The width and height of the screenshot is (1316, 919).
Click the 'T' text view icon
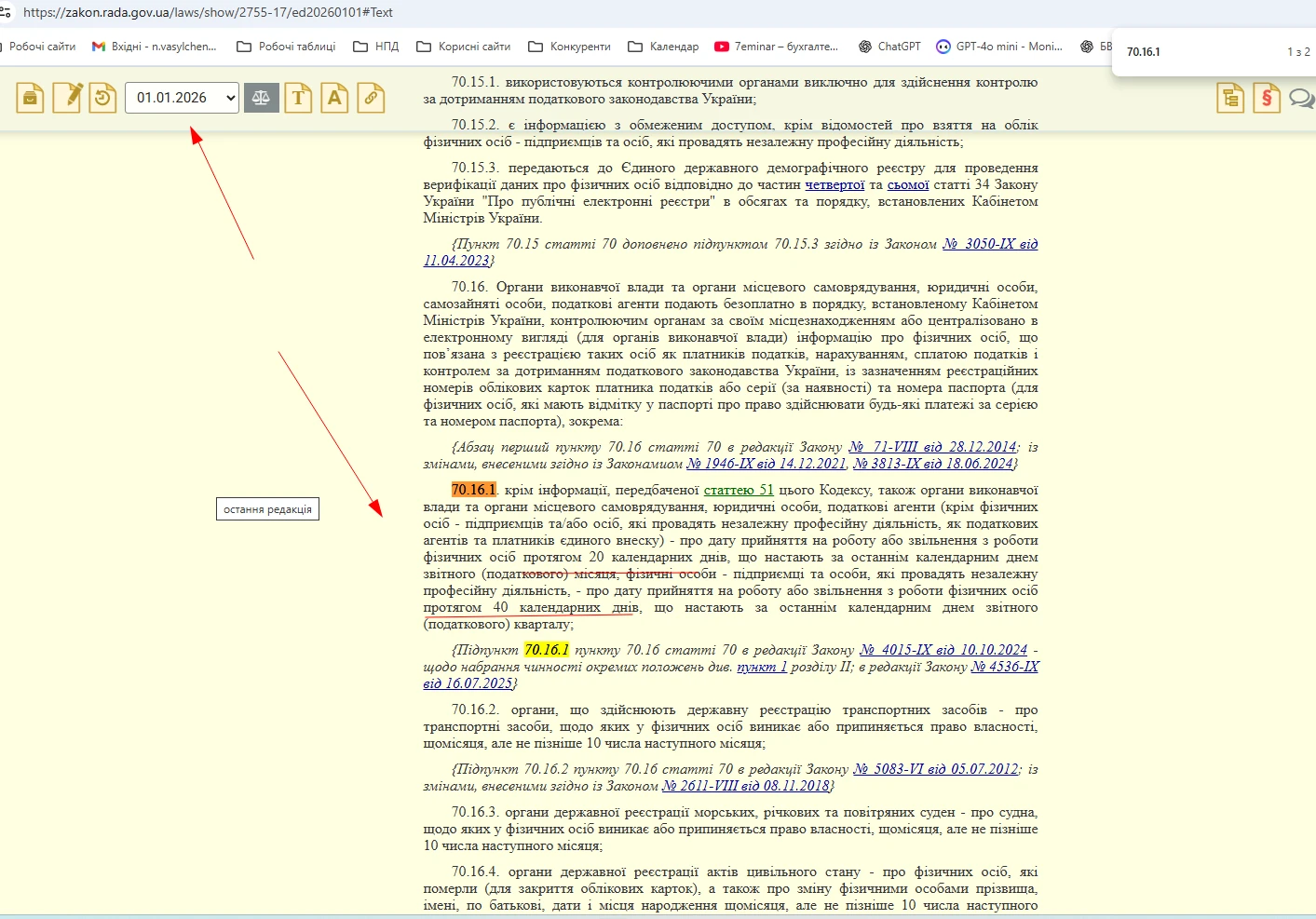pyautogui.click(x=298, y=98)
